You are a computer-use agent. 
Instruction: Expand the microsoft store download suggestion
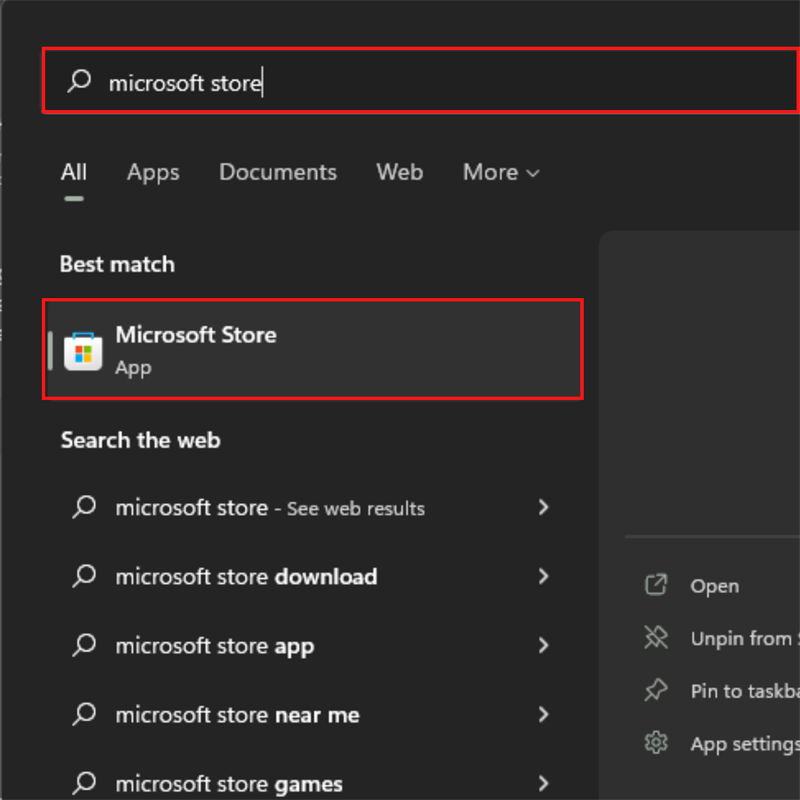(543, 576)
